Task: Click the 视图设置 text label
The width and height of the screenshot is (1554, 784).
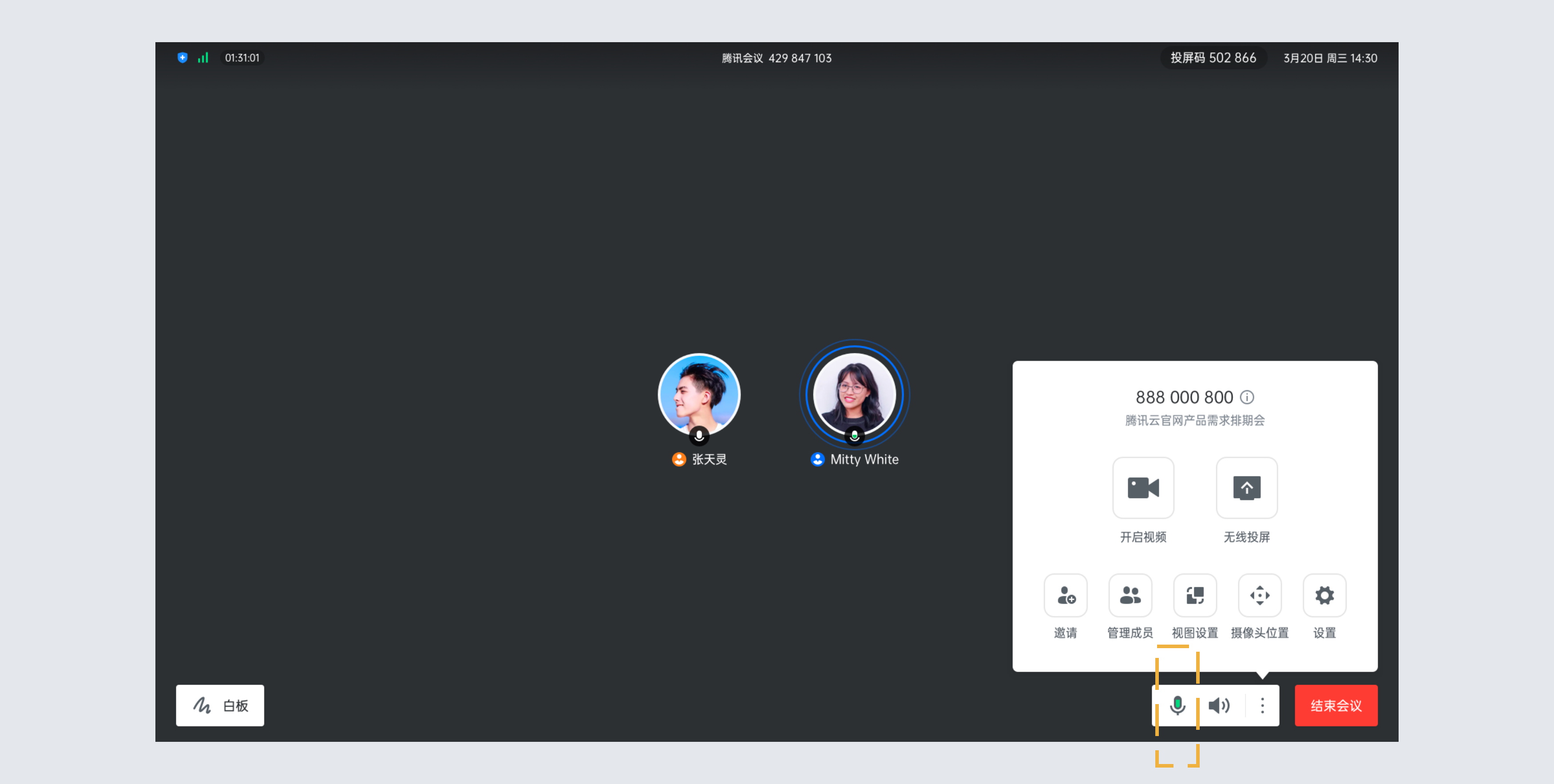Action: coord(1194,633)
